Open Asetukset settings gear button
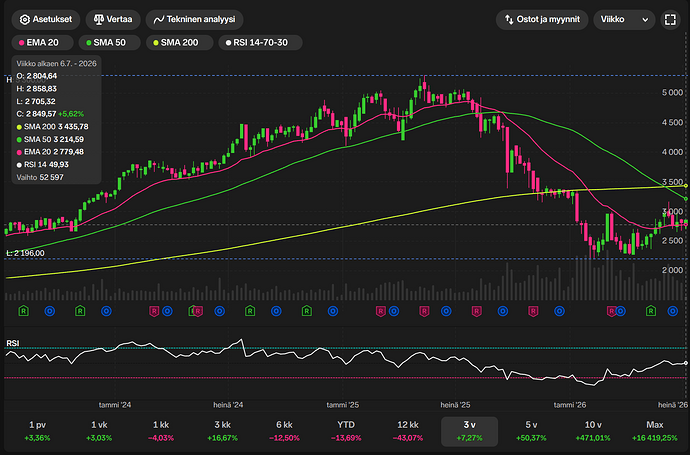The width and height of the screenshot is (690, 455). (x=46, y=20)
